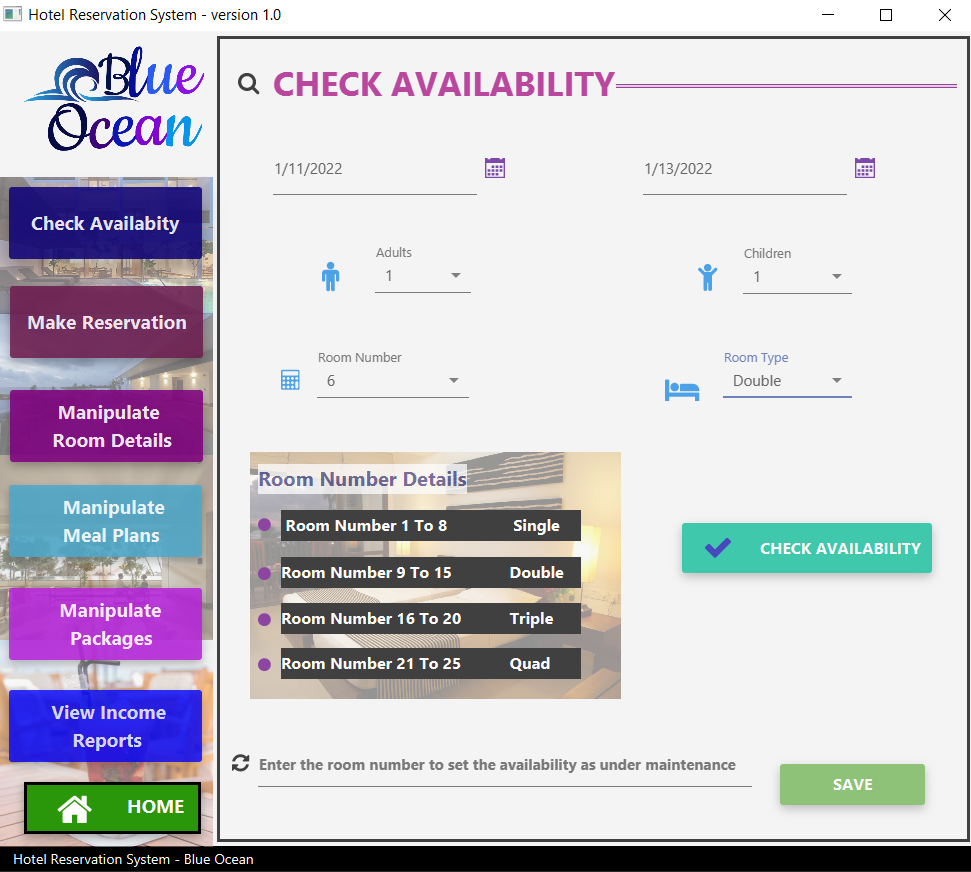Click the 'Room Number' field label
971x872 pixels.
pos(360,357)
